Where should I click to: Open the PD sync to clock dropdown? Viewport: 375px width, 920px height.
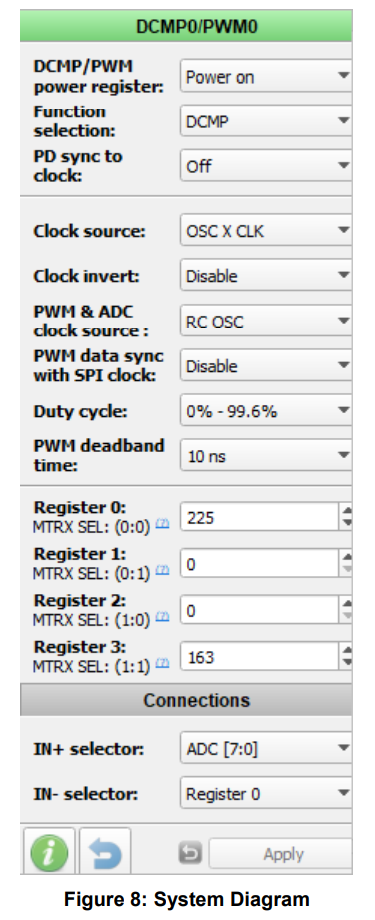[266, 167]
